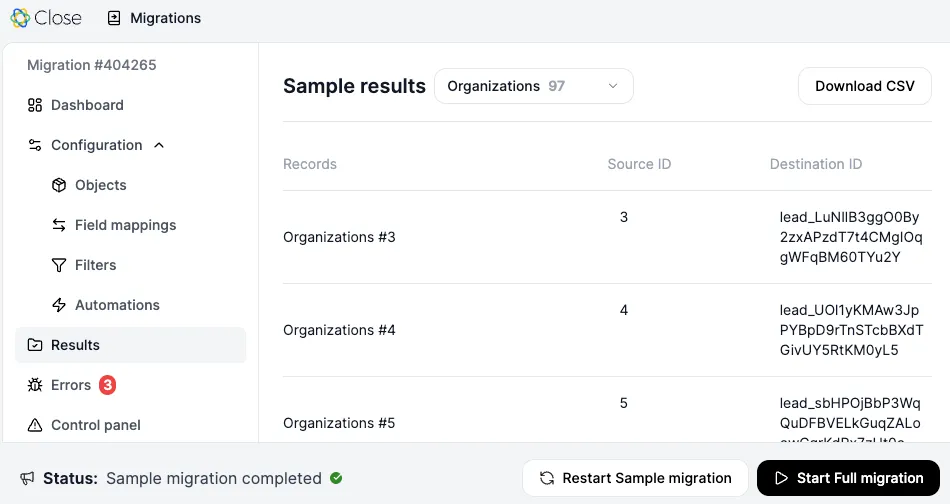The image size is (950, 504).
Task: Click the play icon in Start Full migration
Action: click(782, 479)
